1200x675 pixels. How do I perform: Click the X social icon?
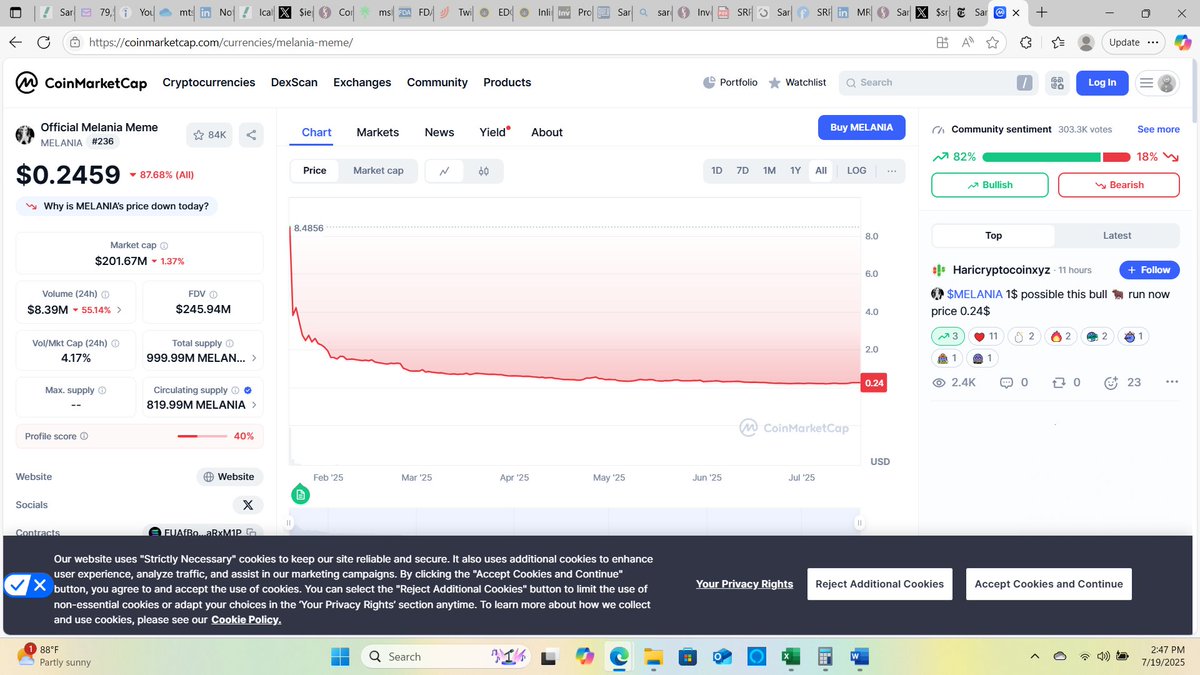[248, 505]
